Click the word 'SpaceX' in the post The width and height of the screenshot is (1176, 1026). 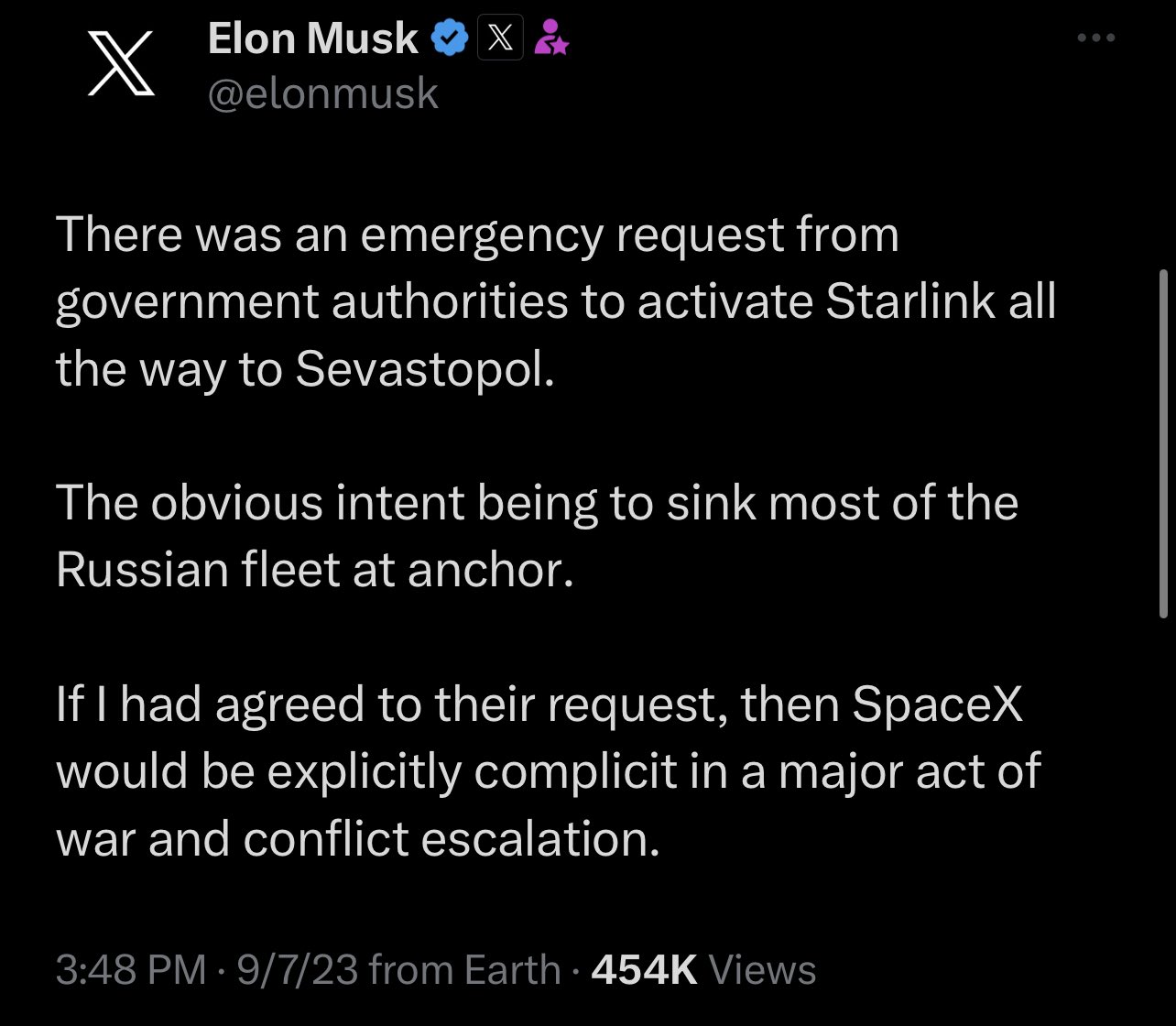point(937,704)
